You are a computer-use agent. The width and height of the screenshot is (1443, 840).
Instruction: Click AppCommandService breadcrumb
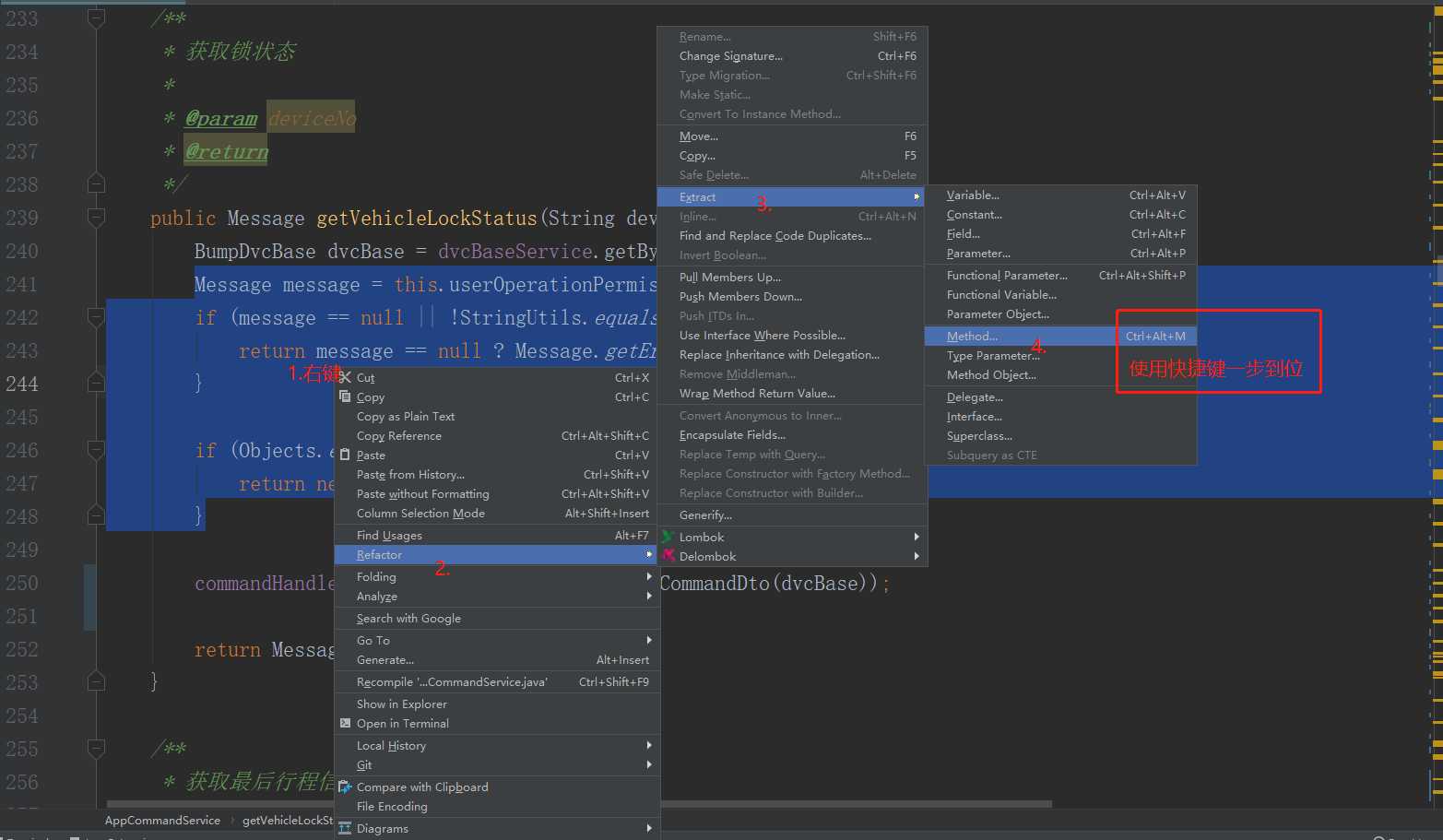[162, 820]
